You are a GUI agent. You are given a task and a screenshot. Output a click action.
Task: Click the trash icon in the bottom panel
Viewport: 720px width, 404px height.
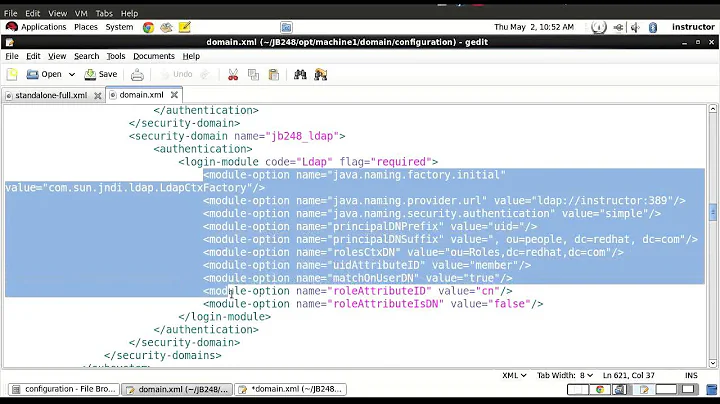[x=712, y=390]
